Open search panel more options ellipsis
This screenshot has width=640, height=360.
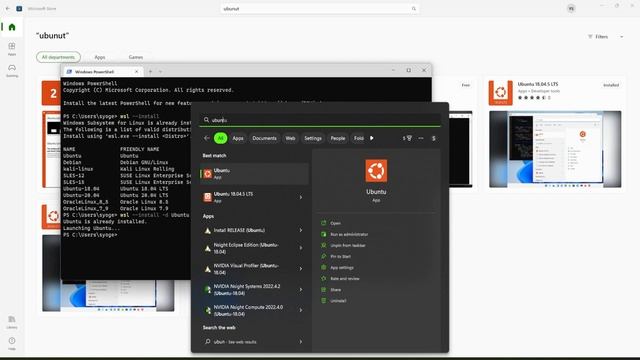click(x=421, y=138)
